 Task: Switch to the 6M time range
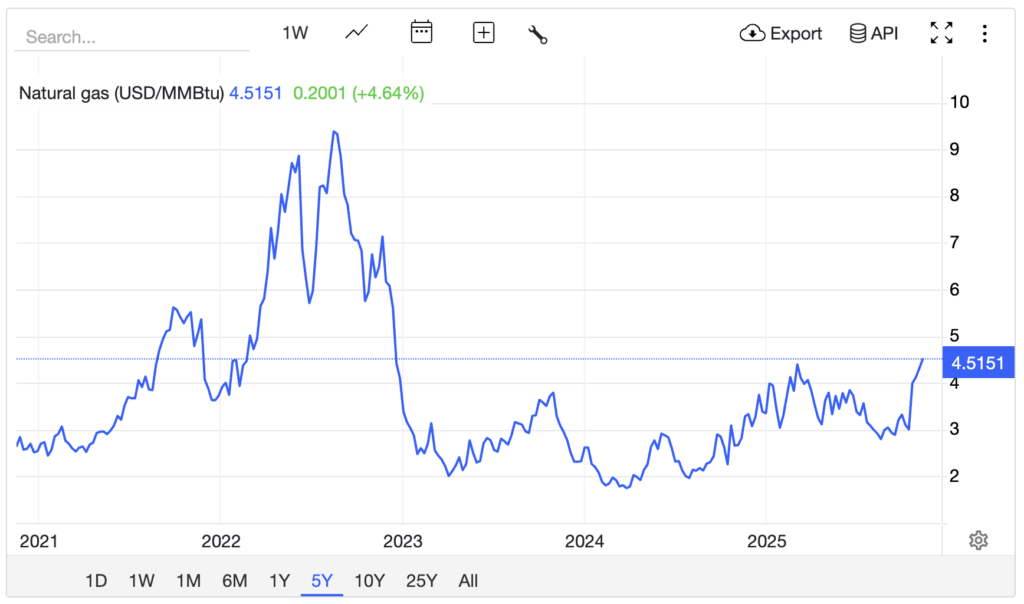point(234,581)
